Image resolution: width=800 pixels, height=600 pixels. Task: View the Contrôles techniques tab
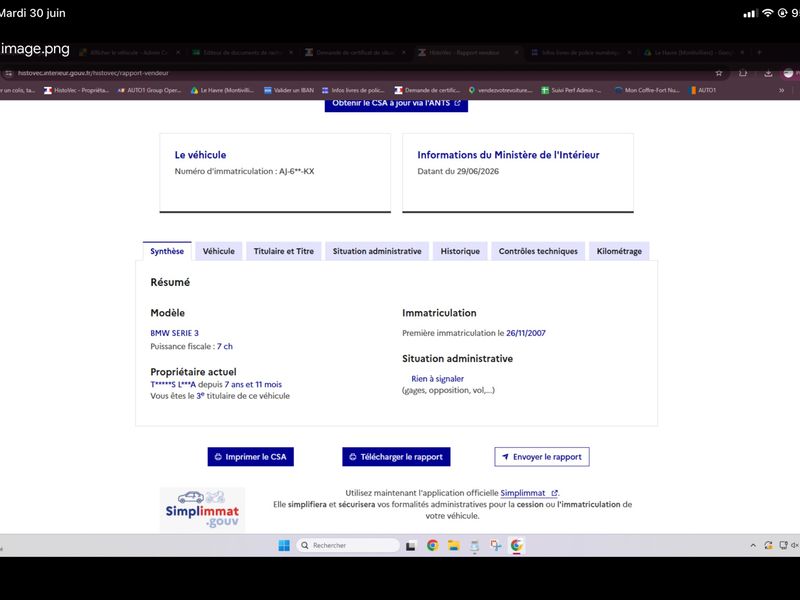(538, 251)
